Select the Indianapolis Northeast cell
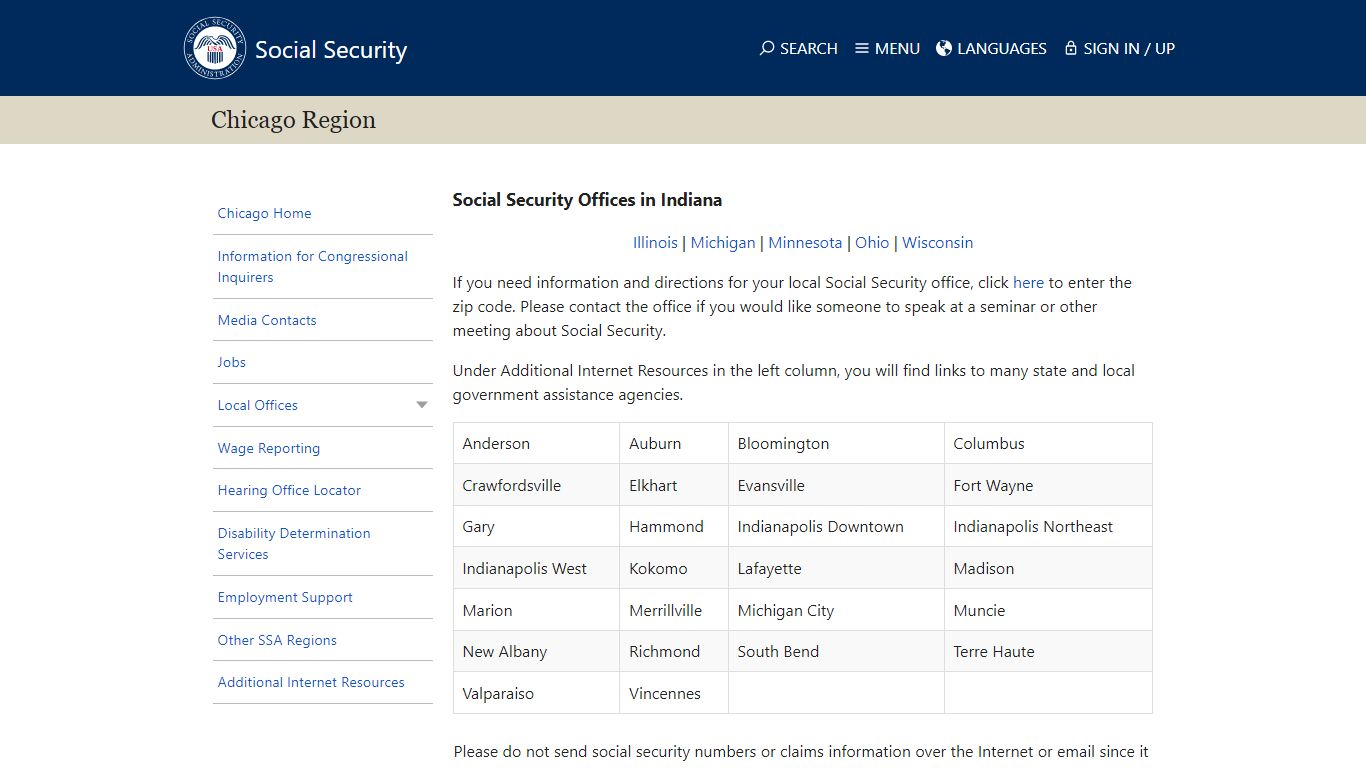The image size is (1366, 768). (1048, 526)
